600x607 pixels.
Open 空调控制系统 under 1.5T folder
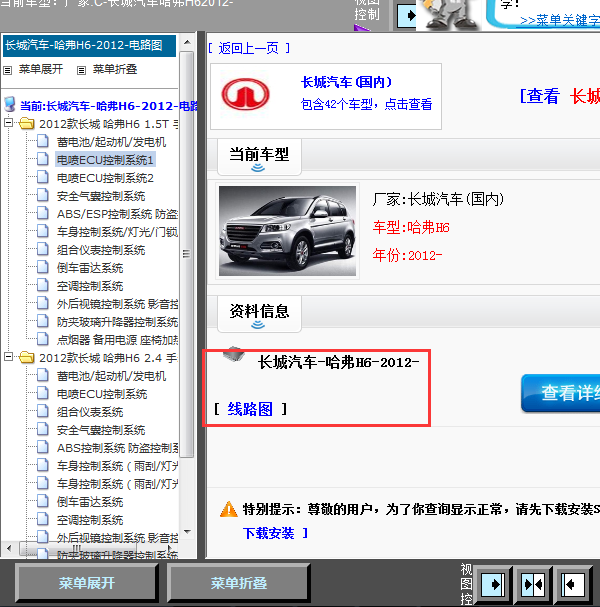90,286
